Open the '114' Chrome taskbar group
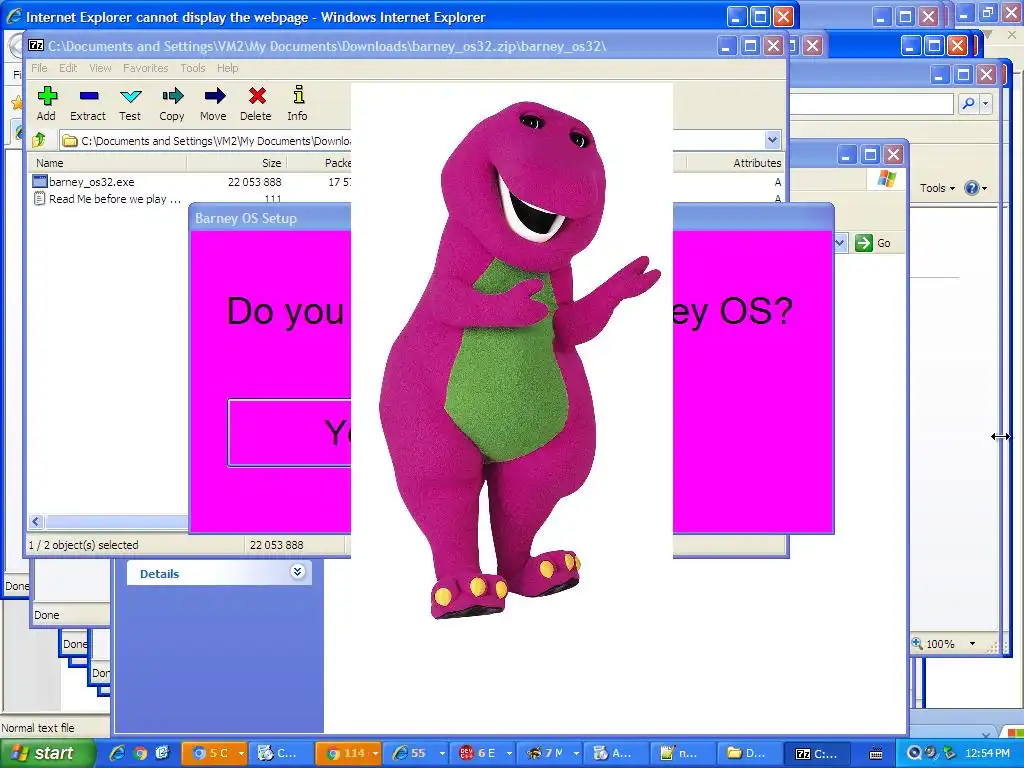The image size is (1024, 768). coord(348,753)
